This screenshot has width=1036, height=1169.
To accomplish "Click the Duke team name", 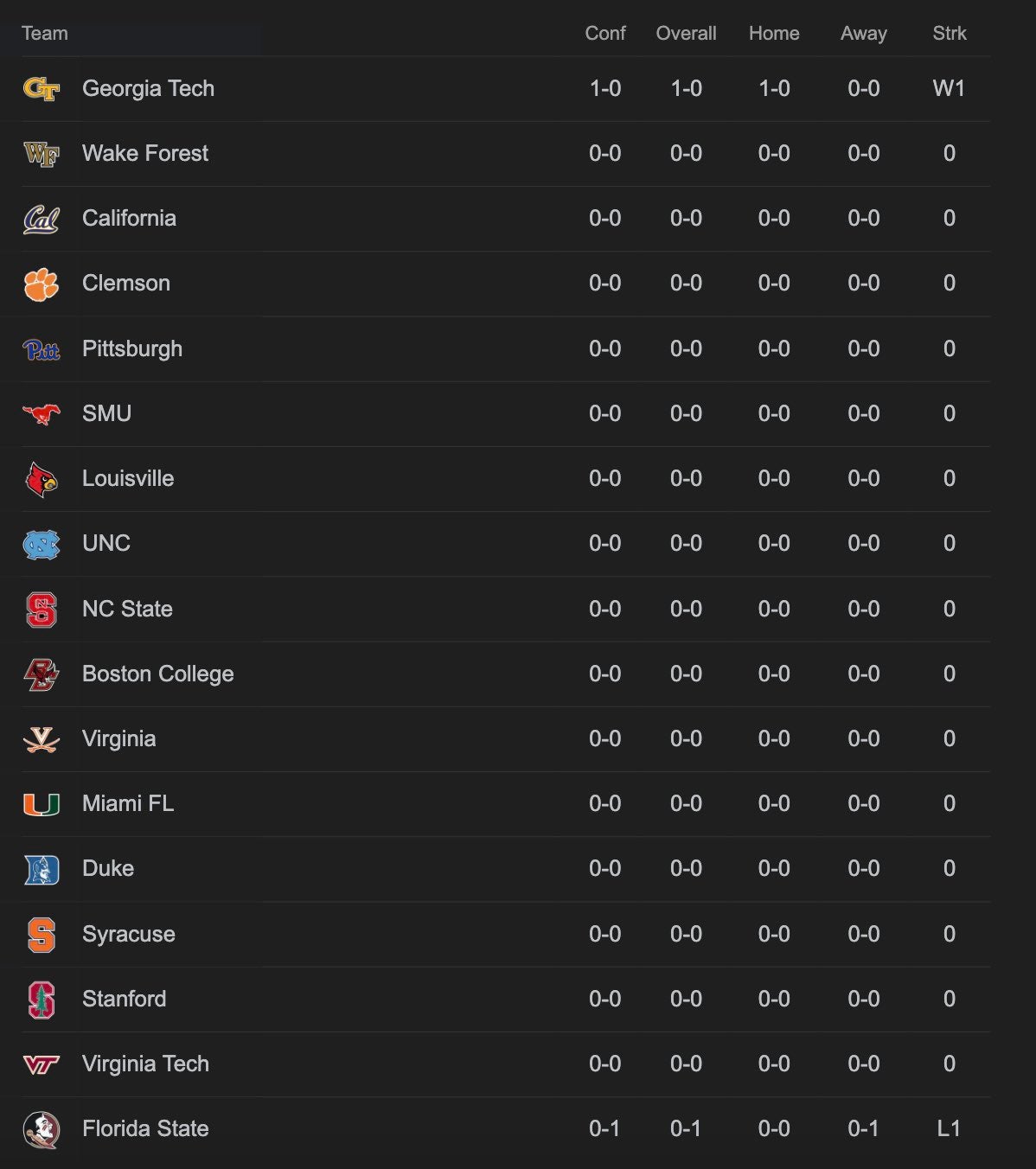I will click(x=108, y=868).
